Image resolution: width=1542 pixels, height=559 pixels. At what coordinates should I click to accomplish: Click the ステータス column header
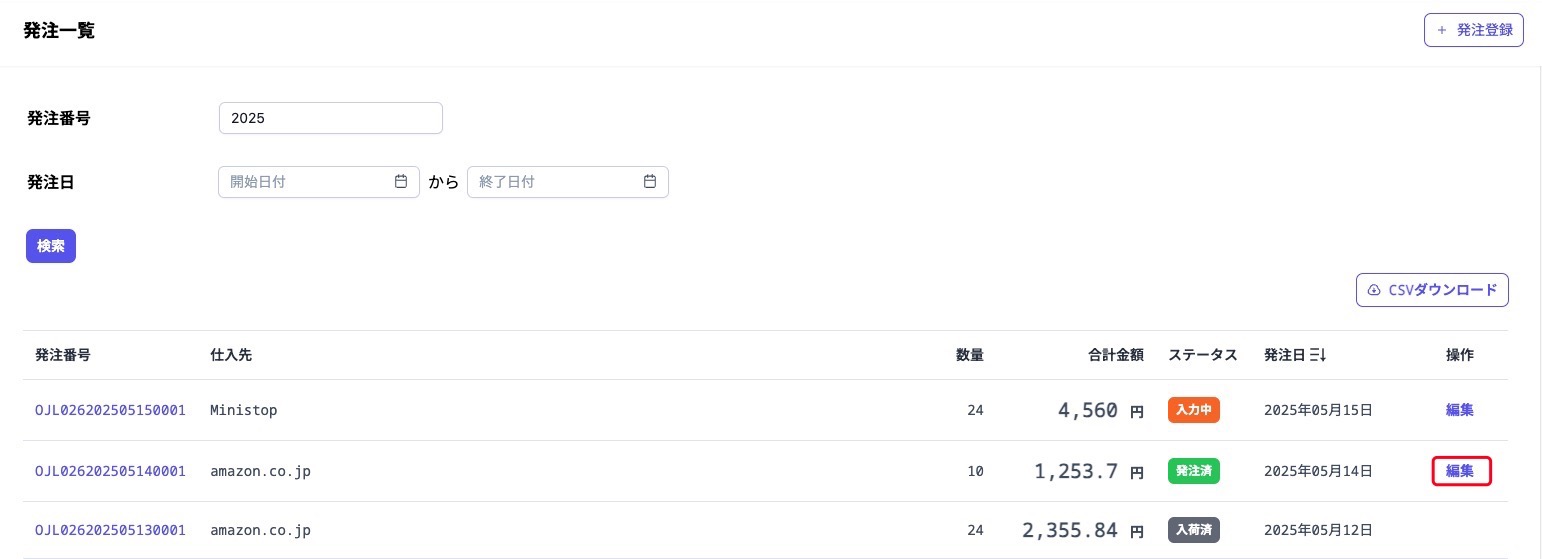[x=1202, y=355]
